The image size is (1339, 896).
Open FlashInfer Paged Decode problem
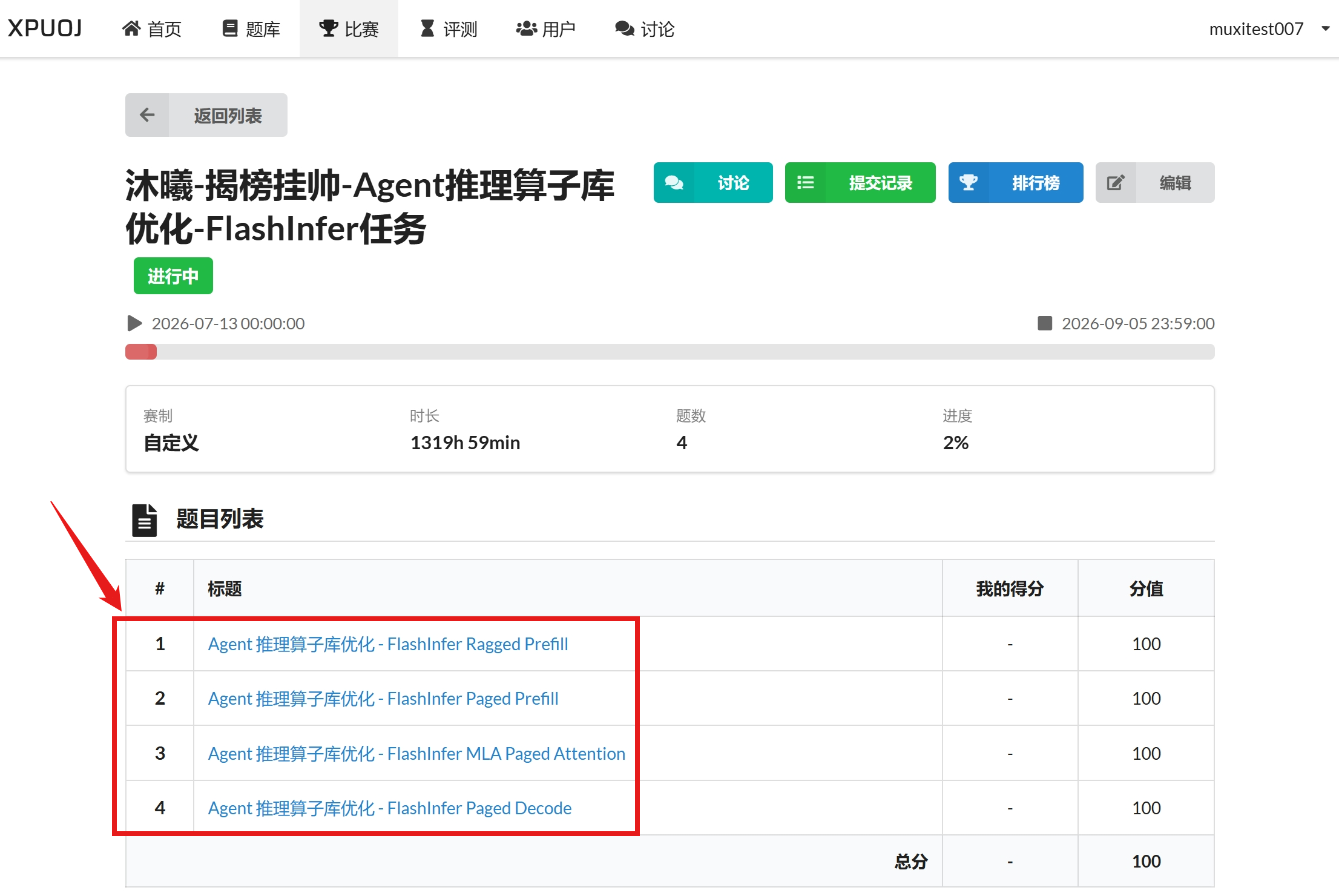(x=390, y=808)
